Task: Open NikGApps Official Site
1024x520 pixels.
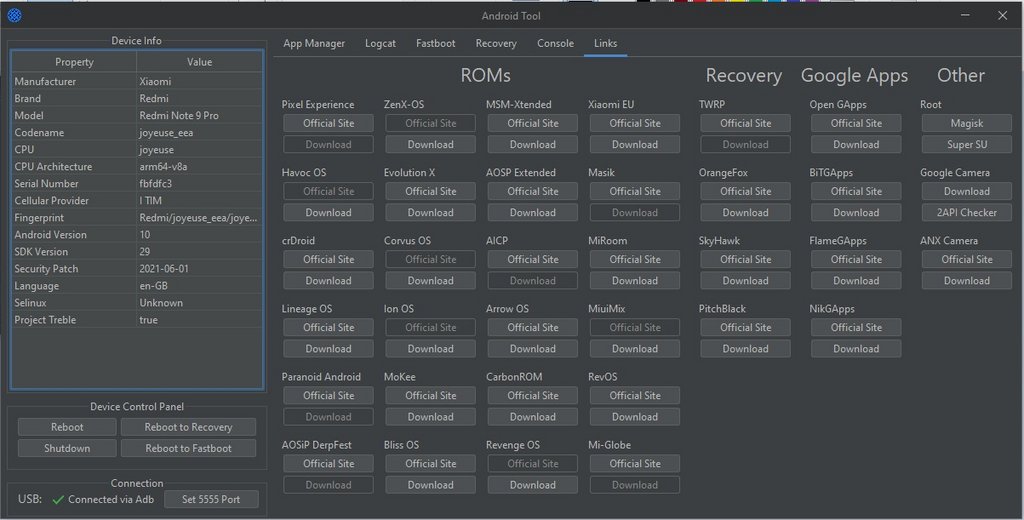Action: coord(856,327)
